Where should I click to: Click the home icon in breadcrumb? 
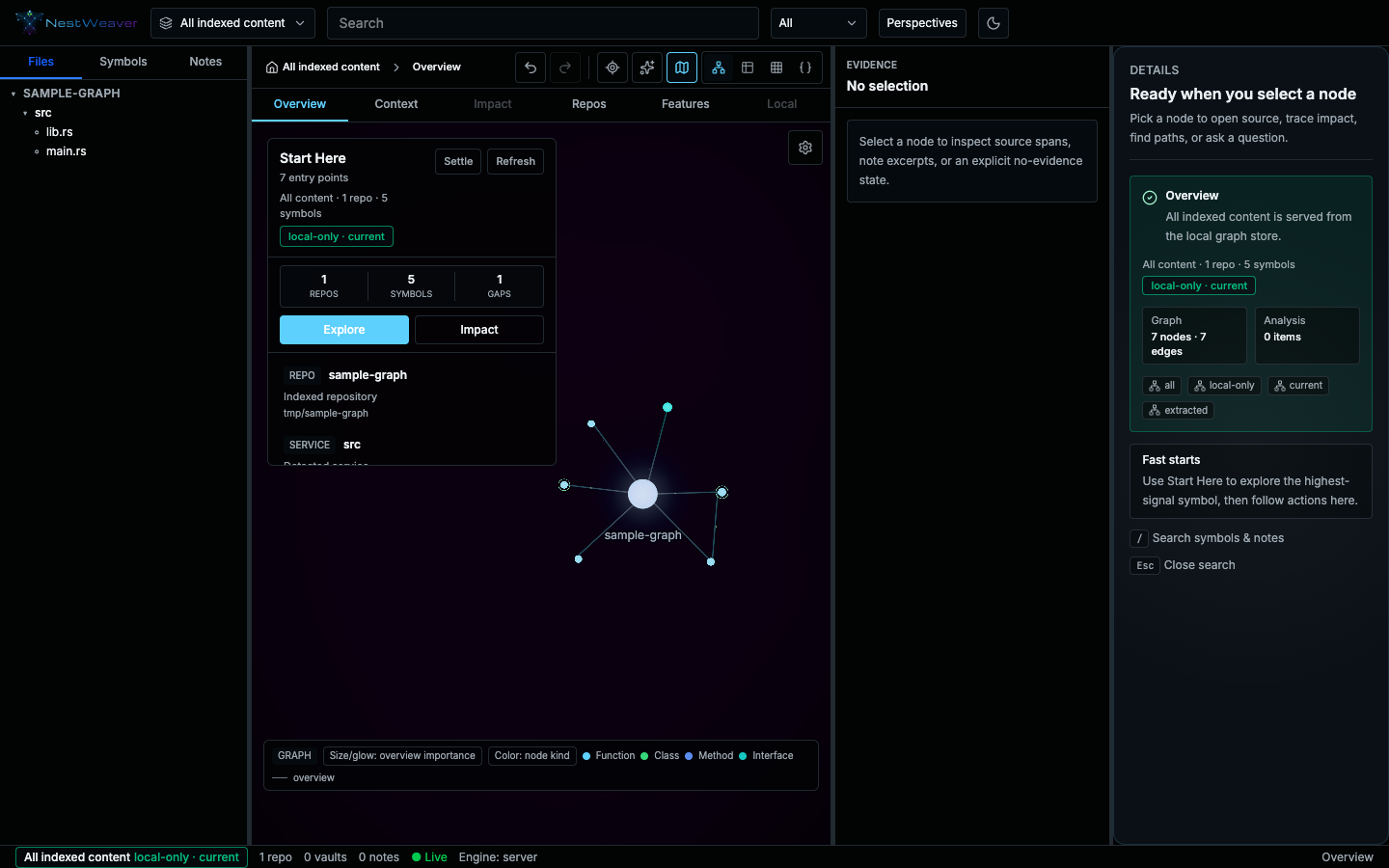(272, 68)
